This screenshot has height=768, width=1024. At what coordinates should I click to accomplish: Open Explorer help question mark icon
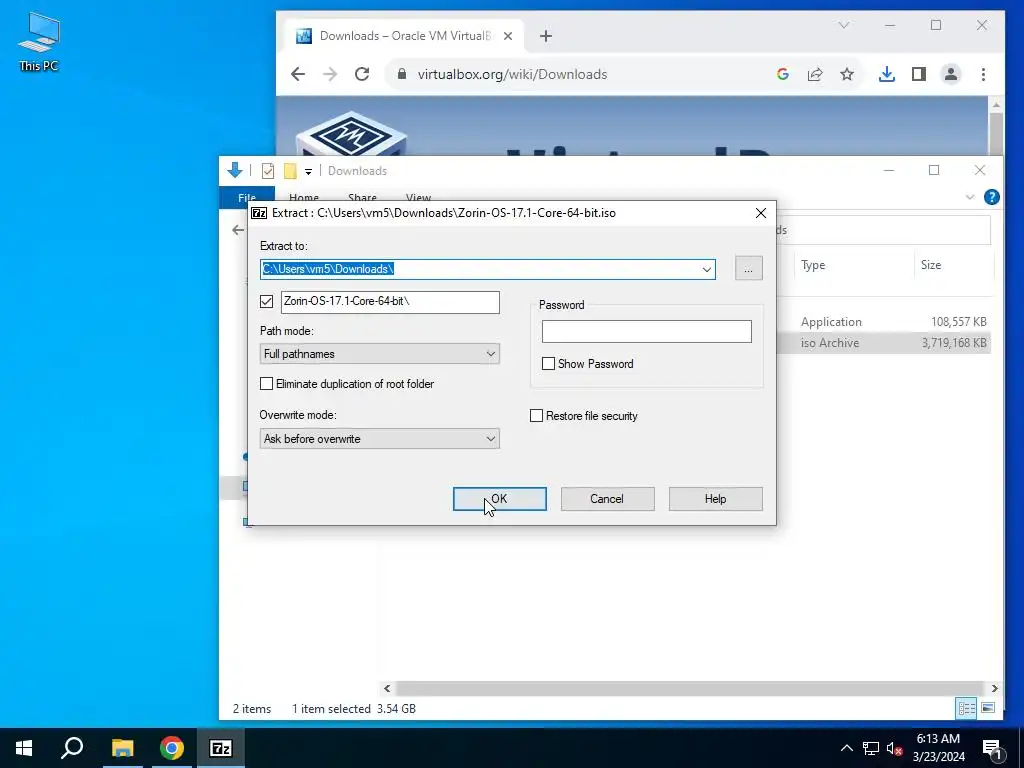pyautogui.click(x=991, y=197)
